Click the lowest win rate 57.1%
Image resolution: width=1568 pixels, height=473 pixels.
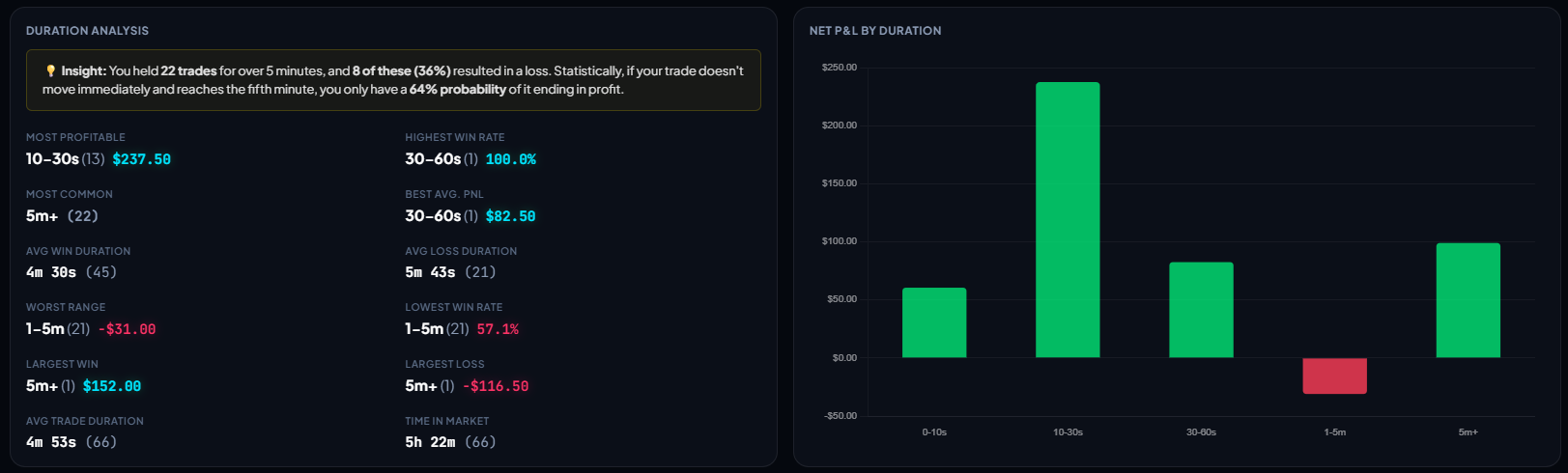click(x=498, y=329)
